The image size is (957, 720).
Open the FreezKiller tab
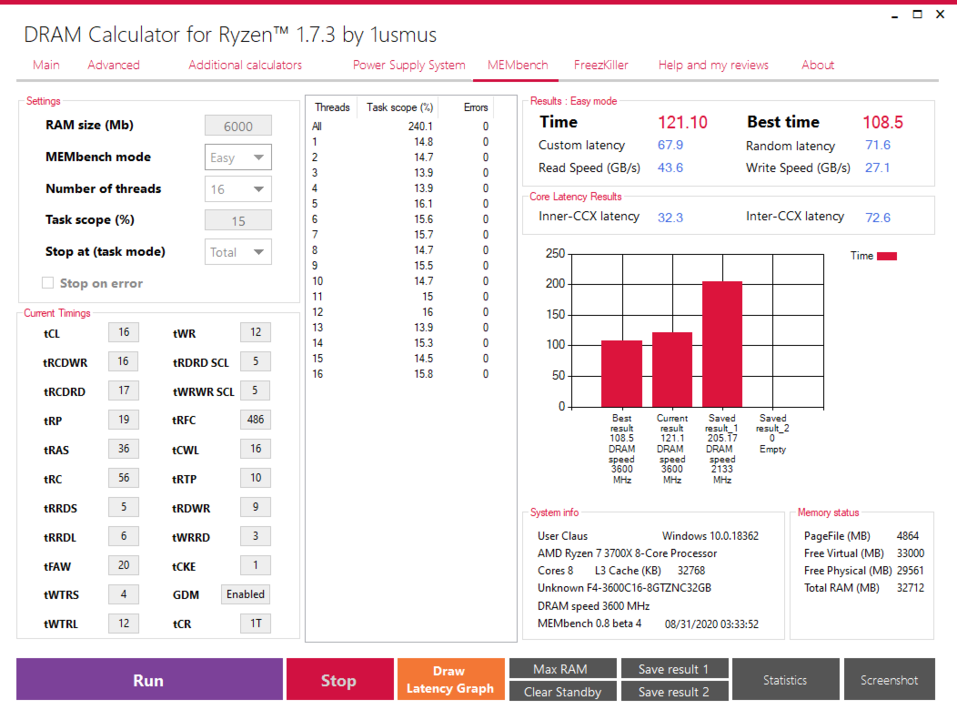601,65
